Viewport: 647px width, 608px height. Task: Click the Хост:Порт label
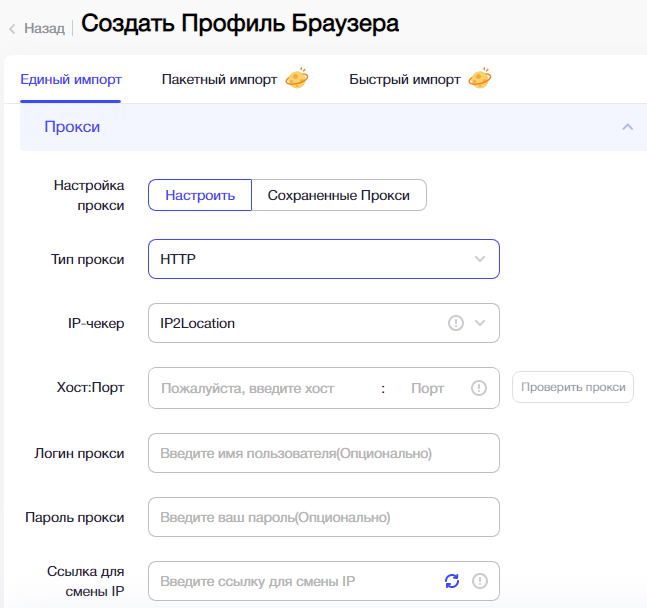90,387
